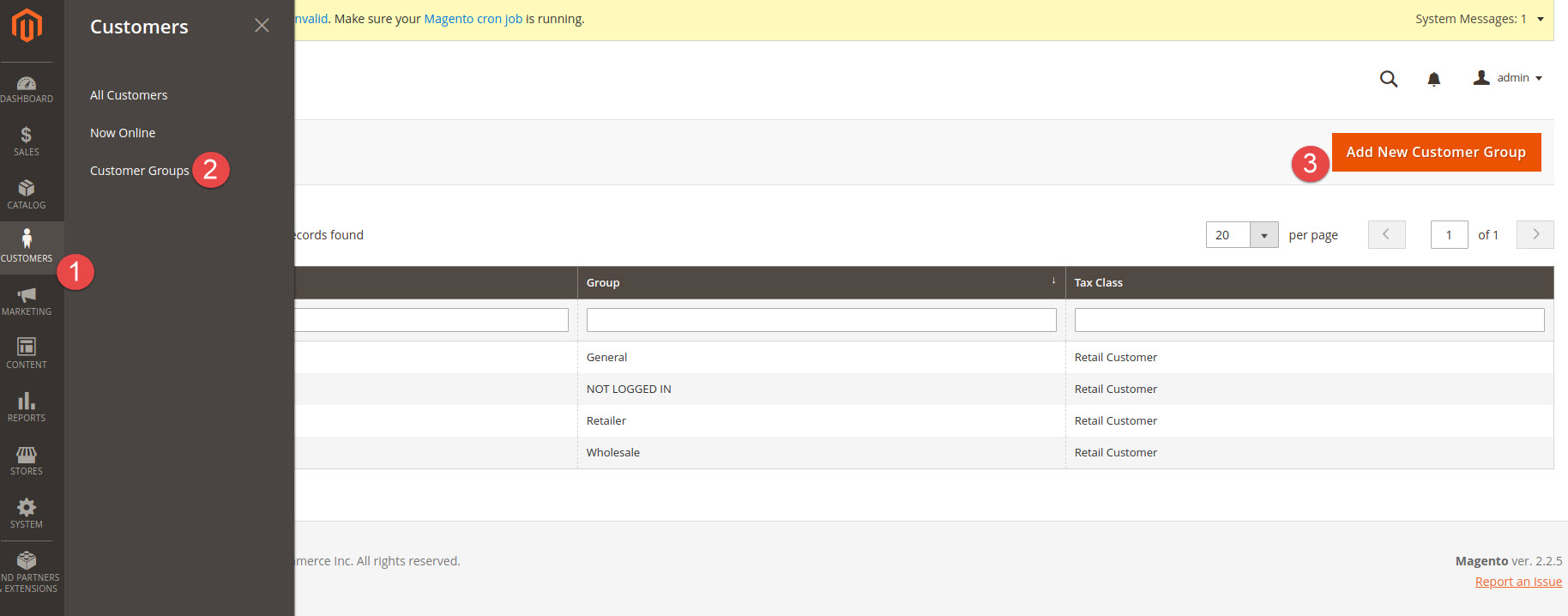This screenshot has height=616, width=1568.
Task: Open the Reports bar chart icon
Action: coord(27,408)
